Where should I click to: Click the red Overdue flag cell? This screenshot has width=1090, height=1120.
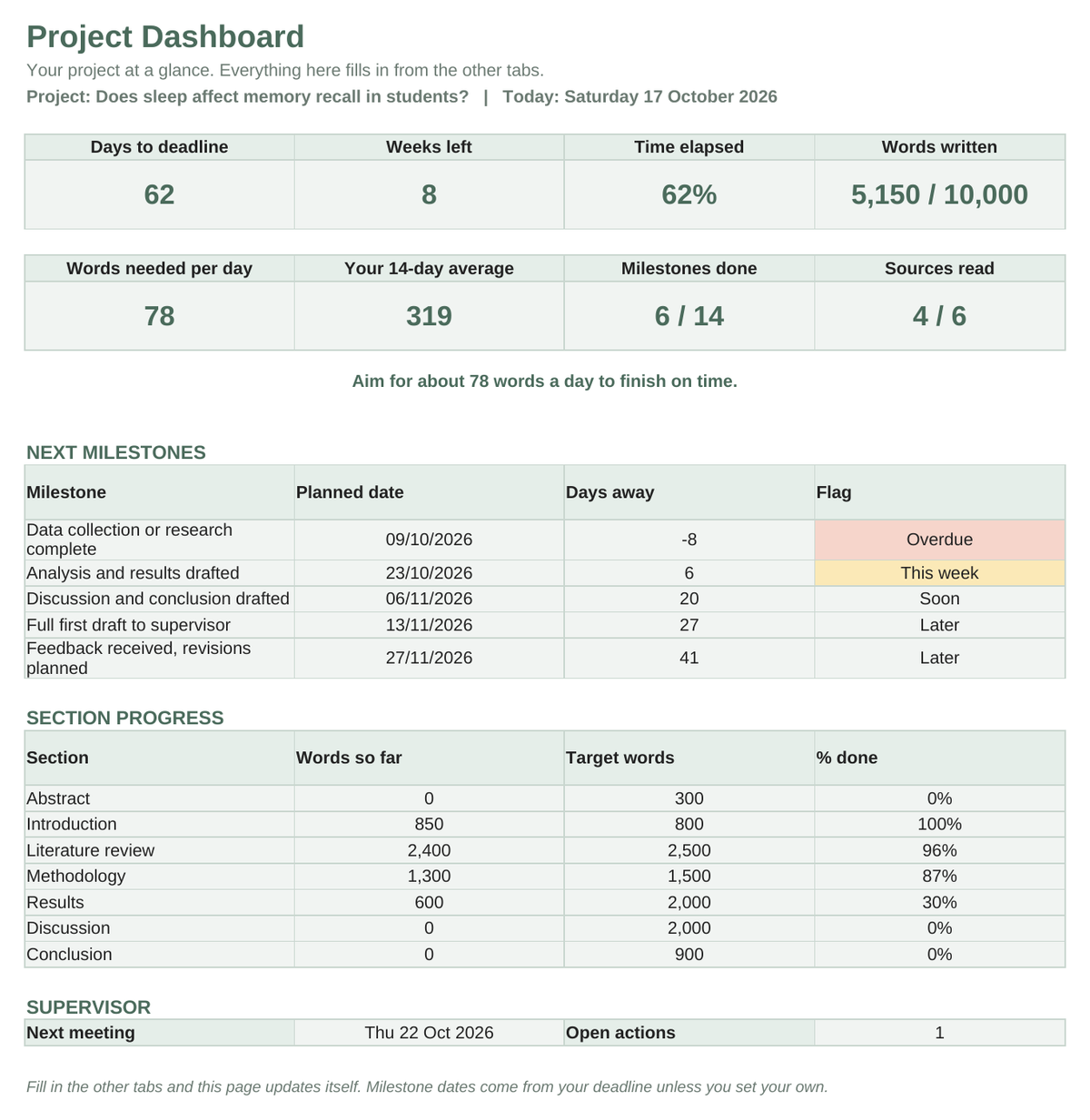click(x=939, y=540)
